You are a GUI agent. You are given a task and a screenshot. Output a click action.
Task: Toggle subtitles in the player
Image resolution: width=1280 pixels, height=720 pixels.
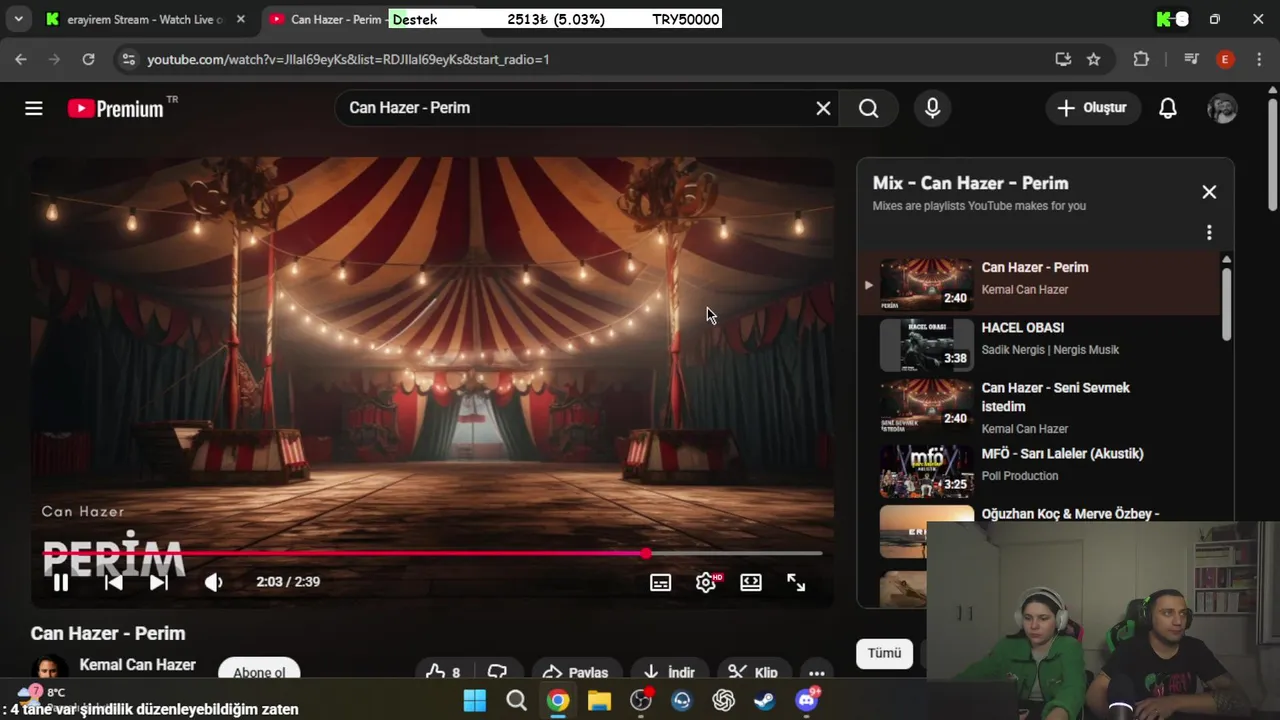pos(660,582)
